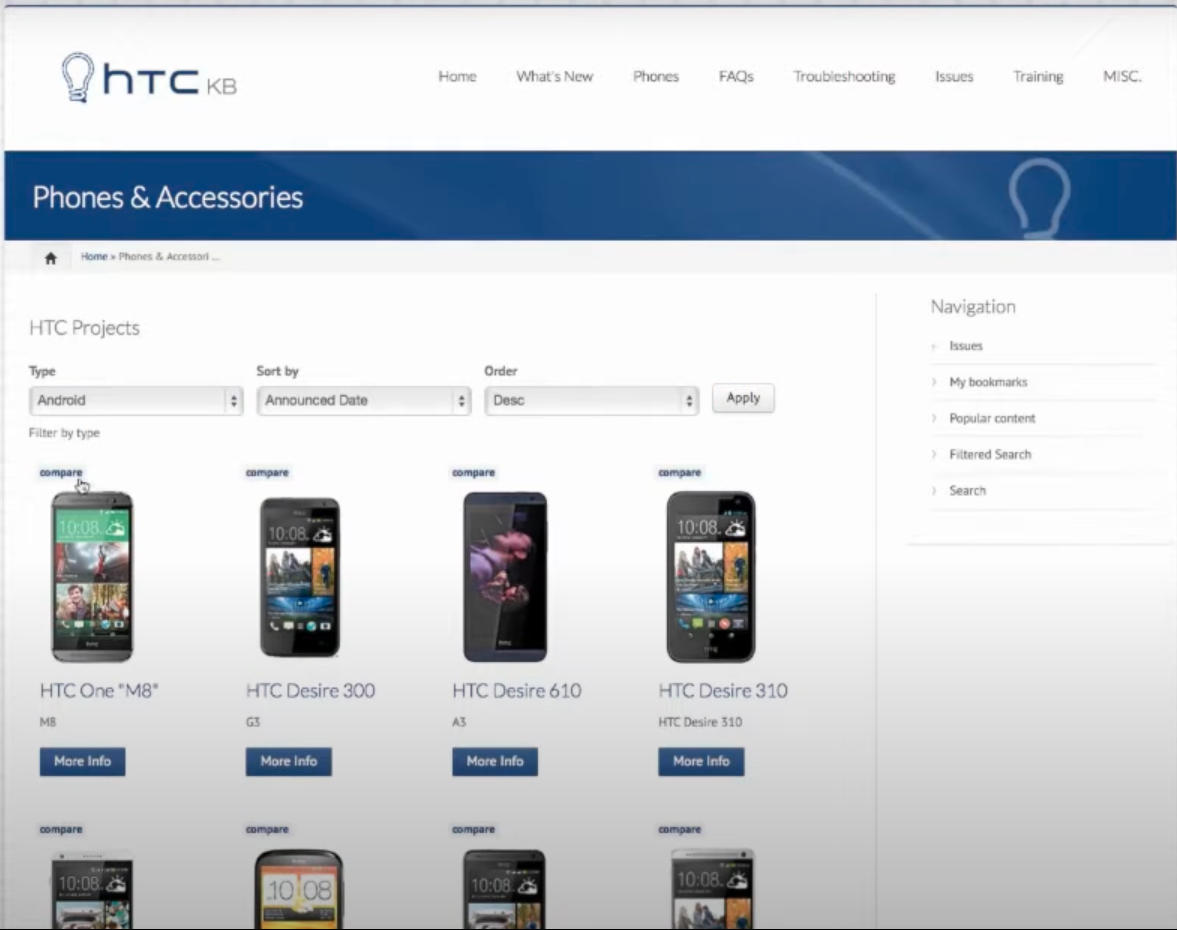1177x930 pixels.
Task: Click the arrow beside Filtered Search
Action: pyautogui.click(x=934, y=454)
